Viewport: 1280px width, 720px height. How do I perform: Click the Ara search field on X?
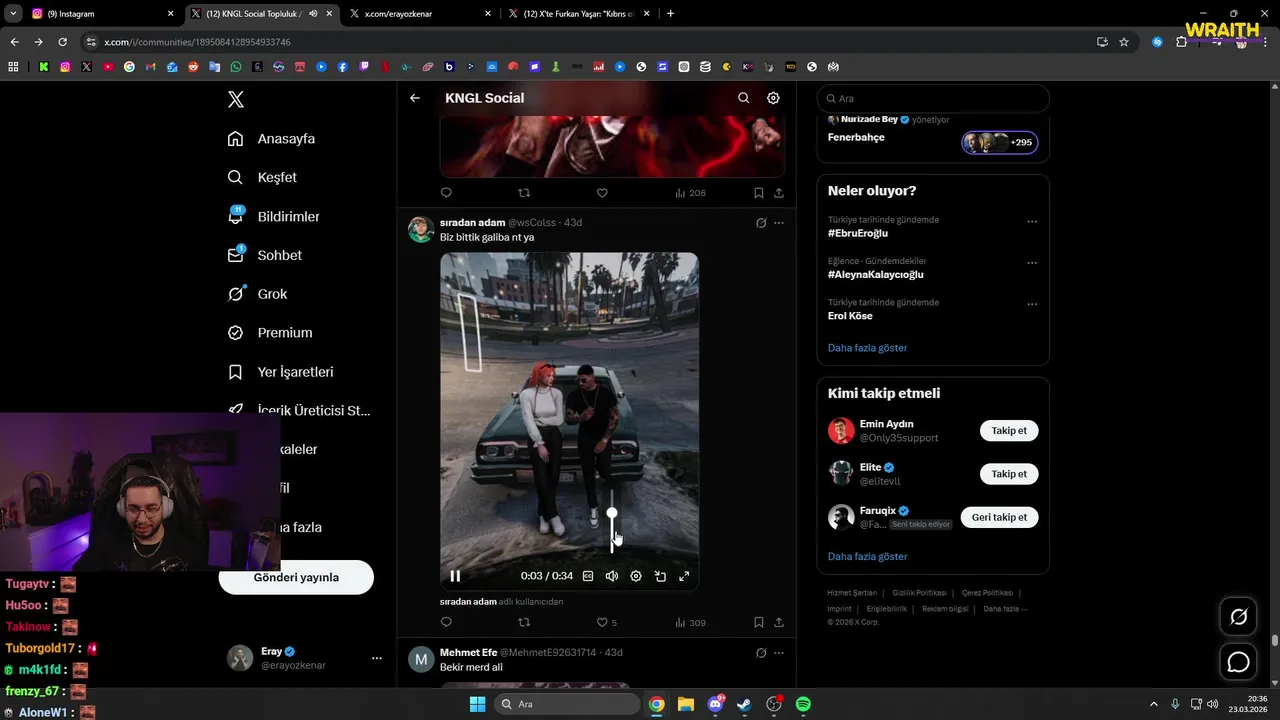point(933,99)
